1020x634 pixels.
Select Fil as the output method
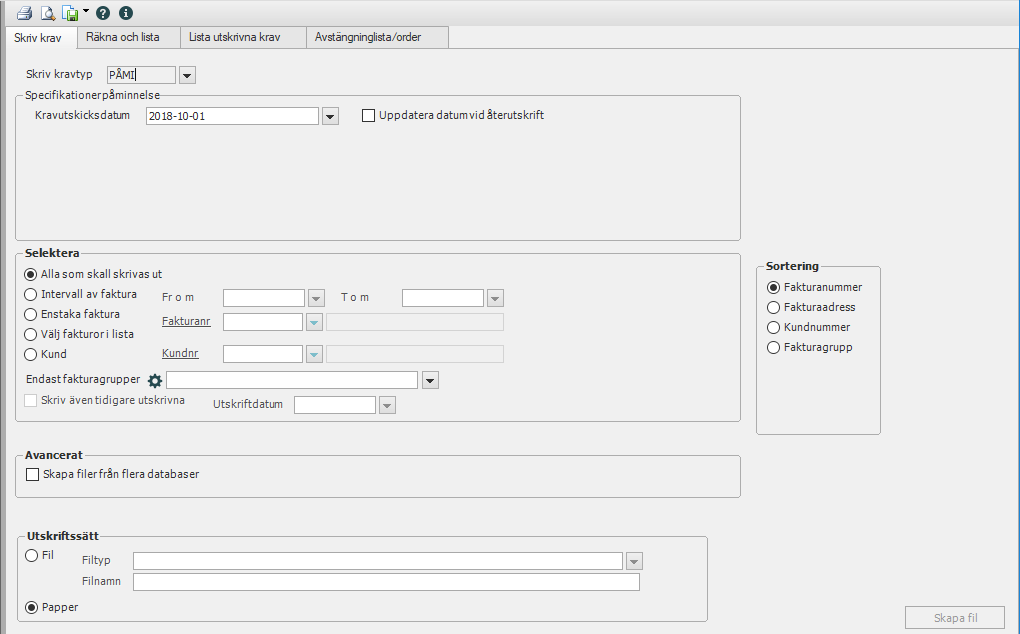(x=31, y=555)
